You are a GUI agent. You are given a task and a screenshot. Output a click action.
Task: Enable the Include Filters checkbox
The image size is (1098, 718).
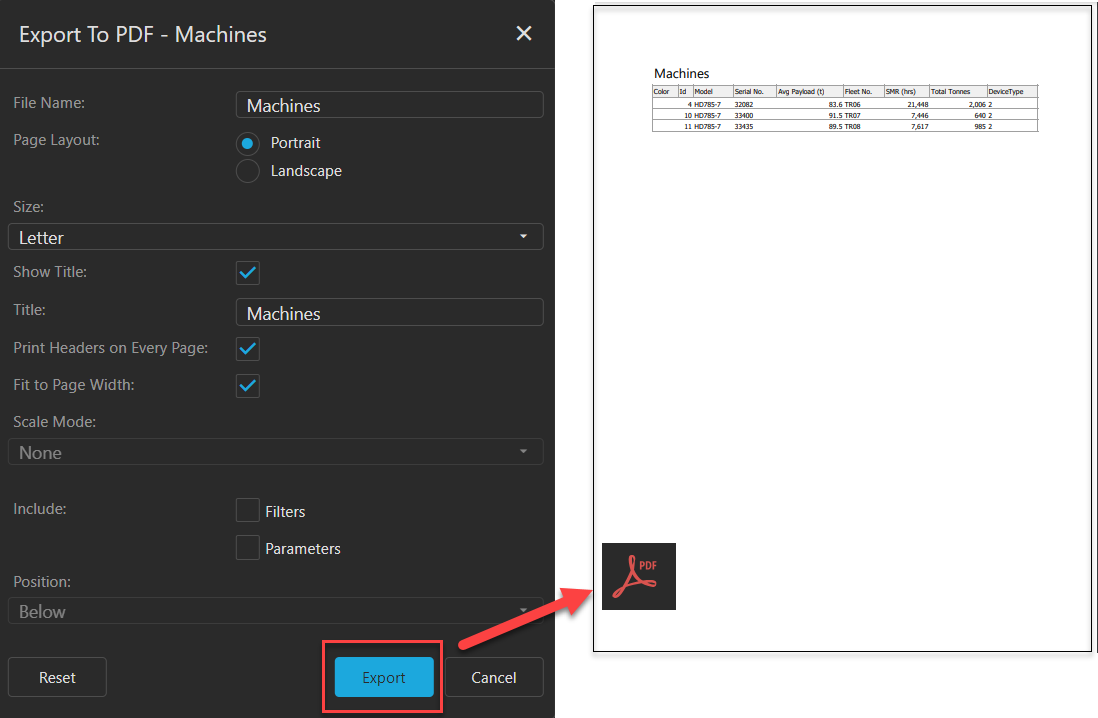(248, 511)
